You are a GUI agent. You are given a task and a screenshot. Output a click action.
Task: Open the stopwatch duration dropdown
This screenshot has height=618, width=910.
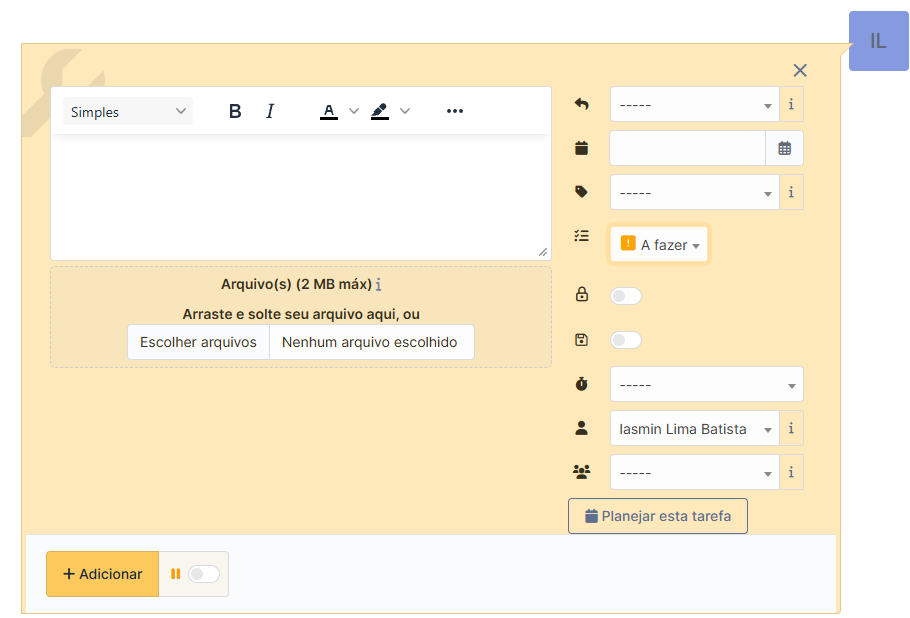707,384
